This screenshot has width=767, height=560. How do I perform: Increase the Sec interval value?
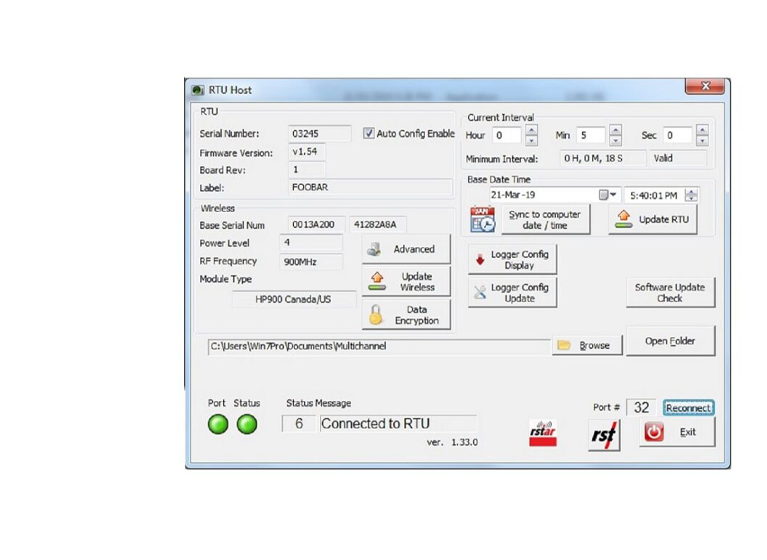pos(702,130)
